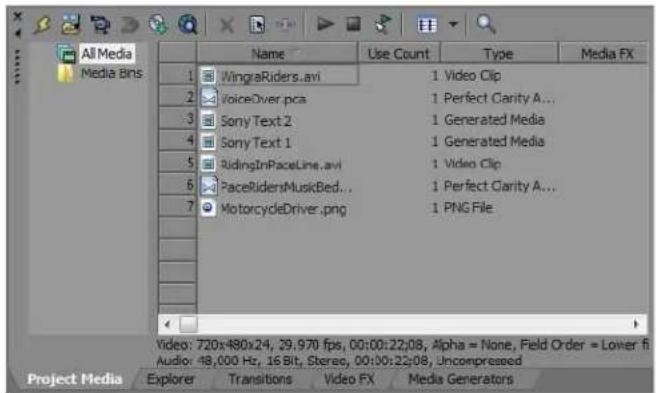Screen dimensions: 656x393
Task: Click the Audio 48,000 Hz info line
Action: click(339, 360)
